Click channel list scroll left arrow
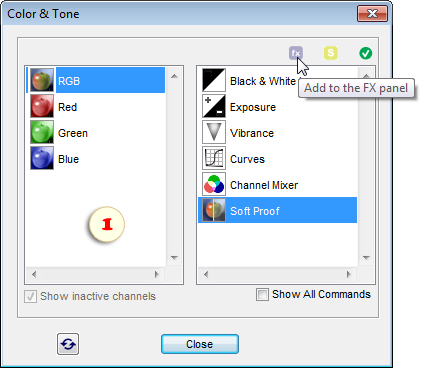This screenshot has width=439, height=368. click(34, 274)
